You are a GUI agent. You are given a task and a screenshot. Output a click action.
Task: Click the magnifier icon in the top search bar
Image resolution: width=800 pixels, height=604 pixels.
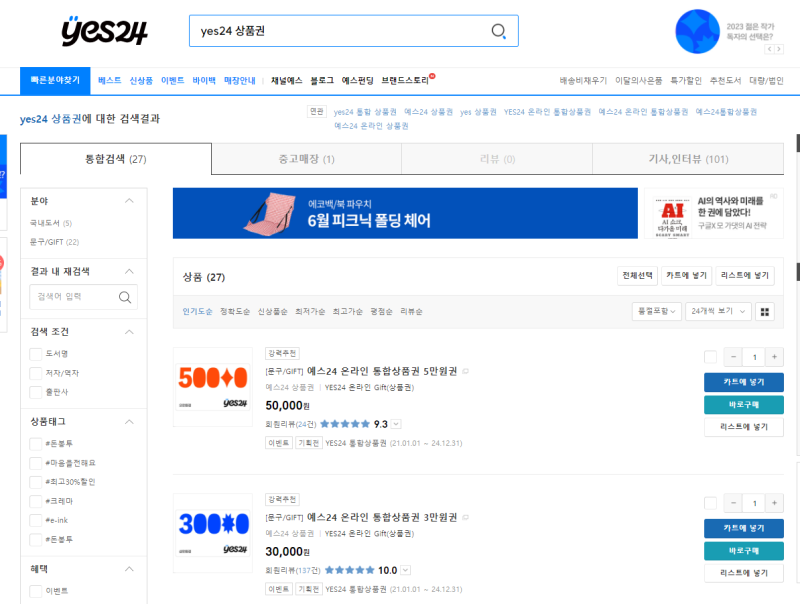click(x=498, y=31)
